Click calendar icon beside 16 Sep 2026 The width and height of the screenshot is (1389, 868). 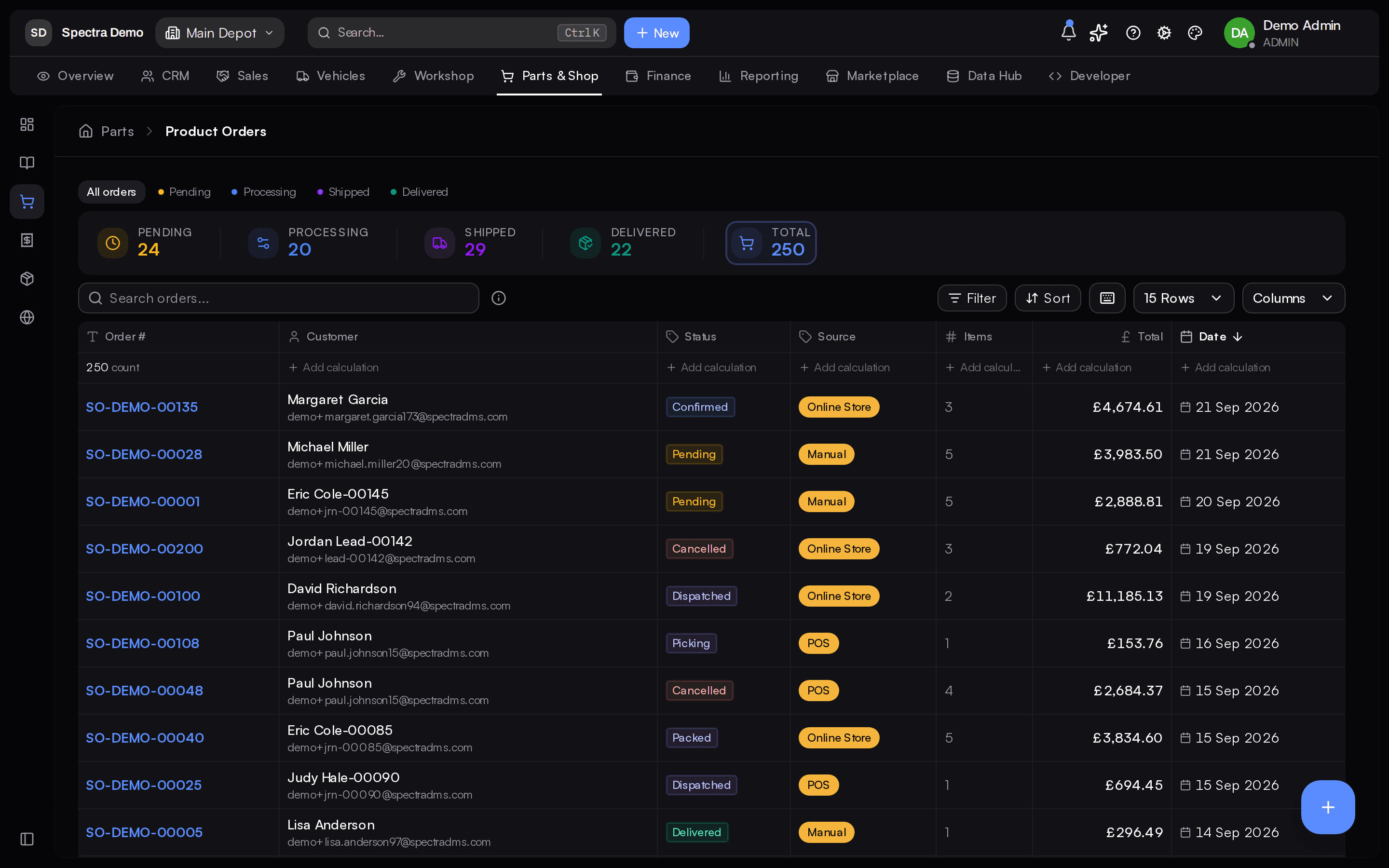tap(1185, 643)
